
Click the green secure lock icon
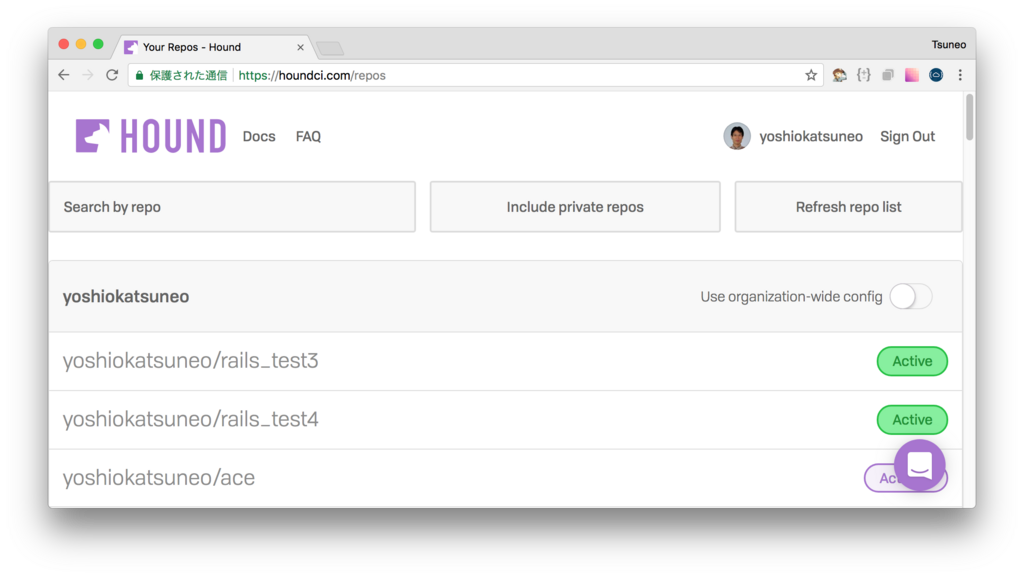(139, 75)
